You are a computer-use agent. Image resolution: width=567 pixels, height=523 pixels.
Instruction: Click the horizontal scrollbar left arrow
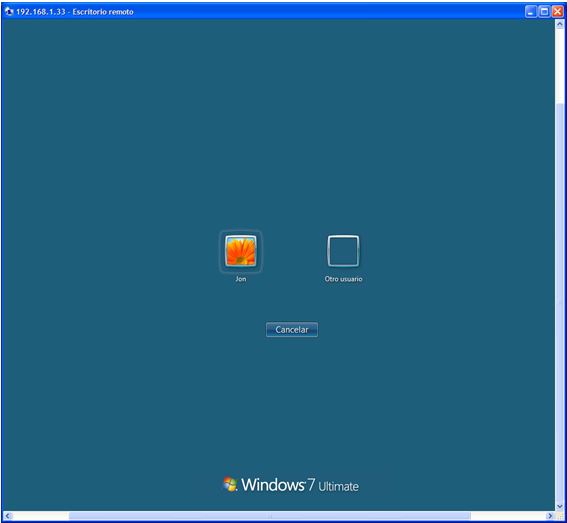(x=8, y=516)
